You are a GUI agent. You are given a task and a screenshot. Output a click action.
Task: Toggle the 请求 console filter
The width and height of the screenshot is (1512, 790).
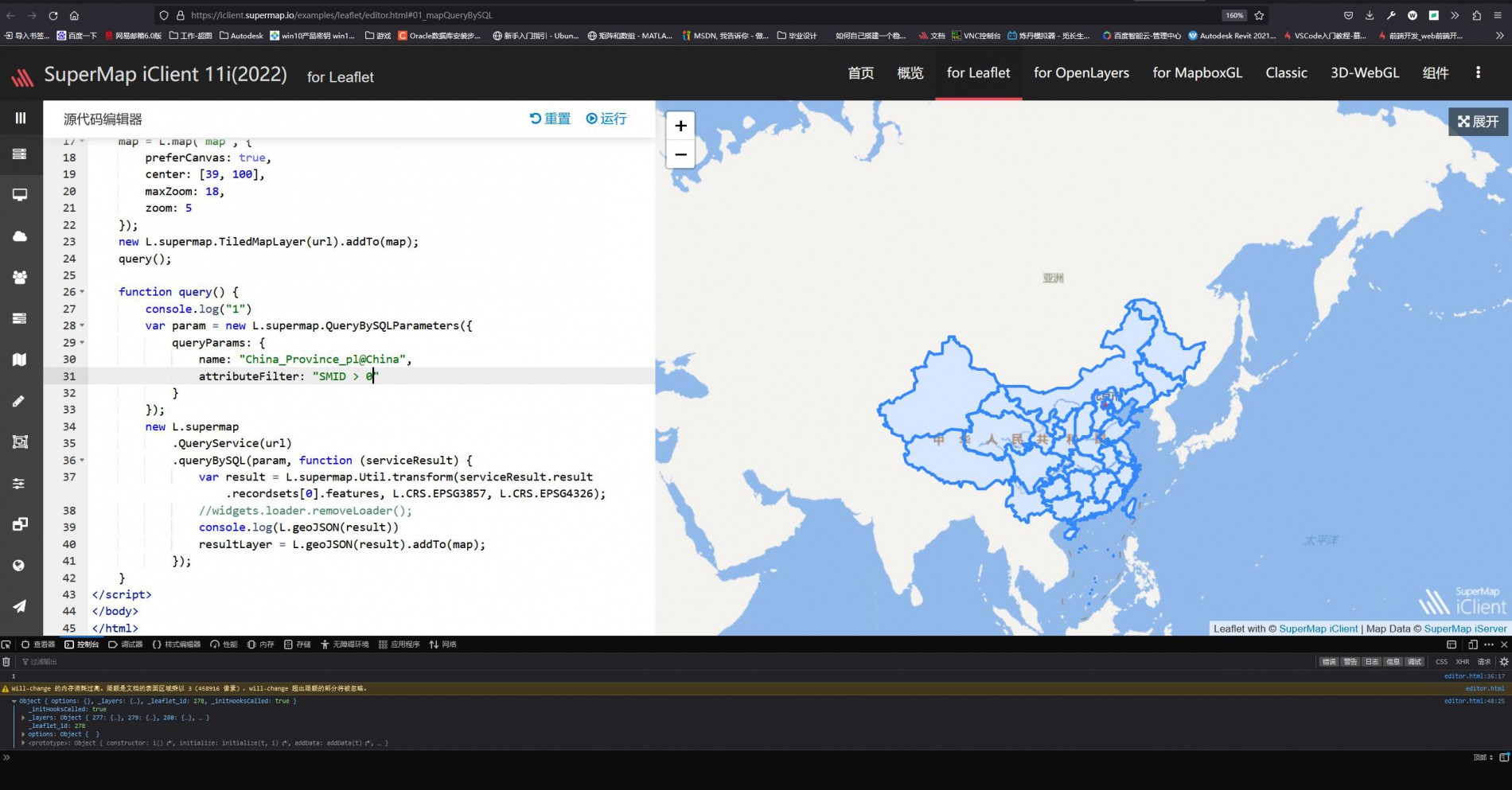(x=1484, y=662)
